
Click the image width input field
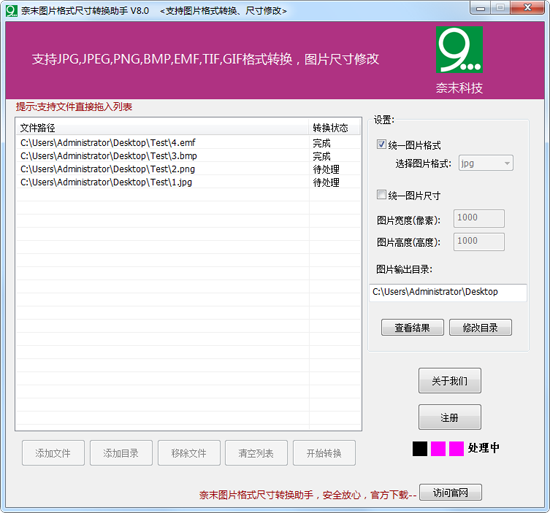point(479,218)
